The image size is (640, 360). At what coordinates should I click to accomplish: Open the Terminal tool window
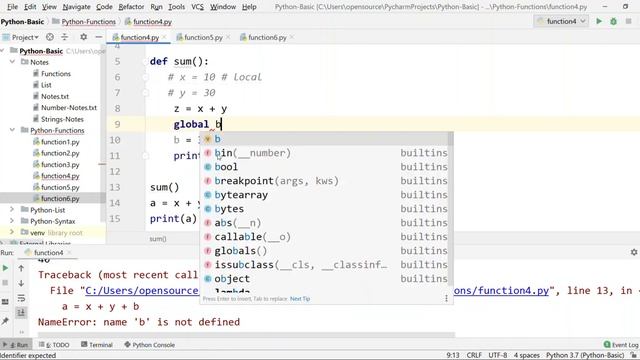click(97, 345)
